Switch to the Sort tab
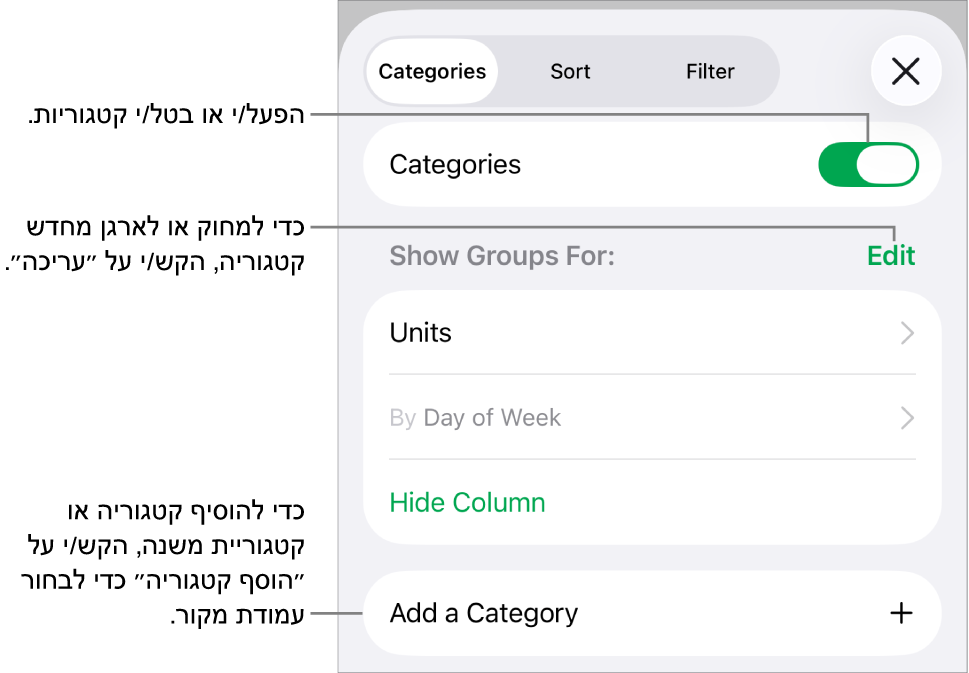 pos(570,72)
